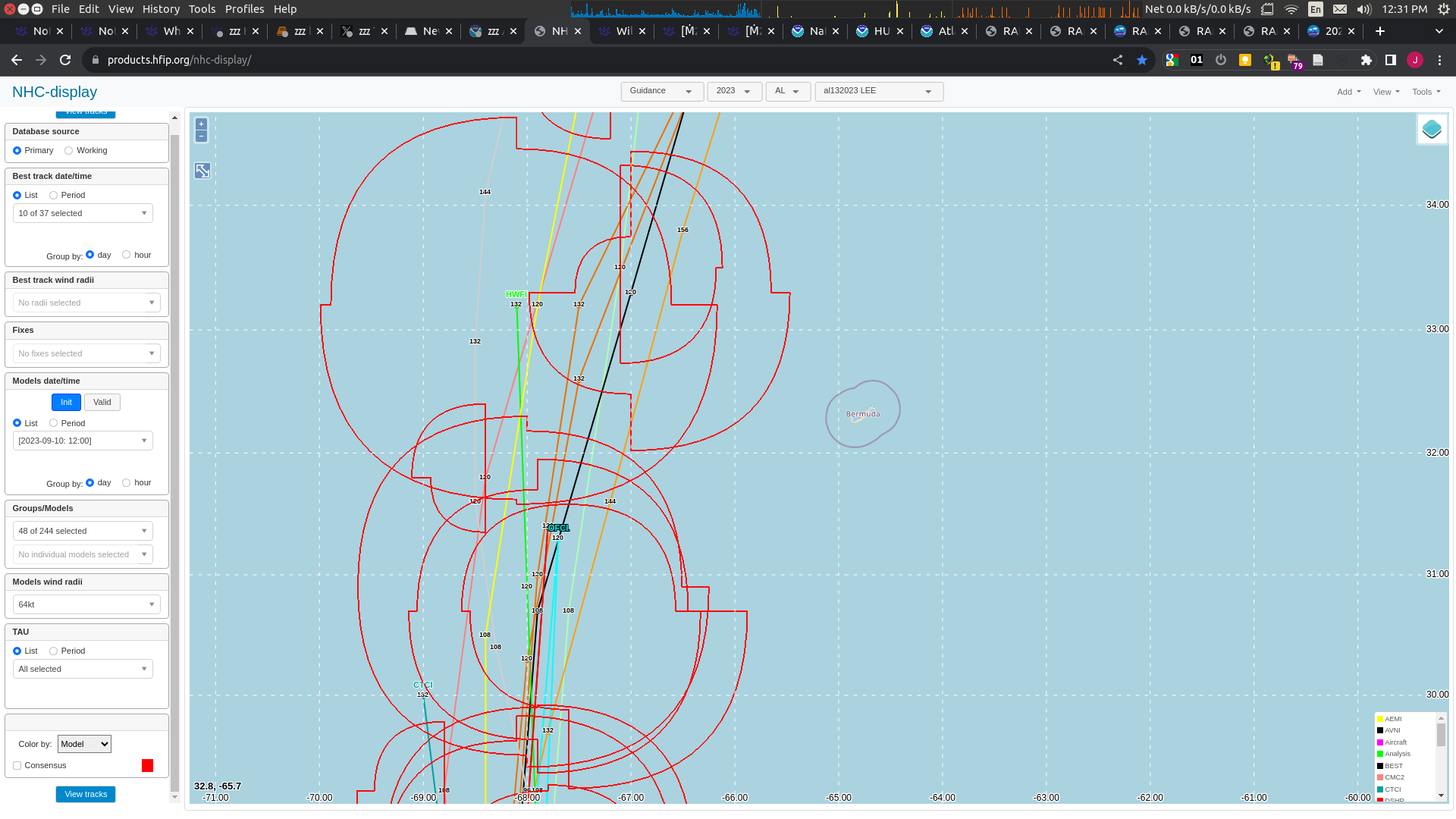Viewport: 1456px width, 819px height.
Task: Open extension with 79 badge
Action: (1294, 60)
